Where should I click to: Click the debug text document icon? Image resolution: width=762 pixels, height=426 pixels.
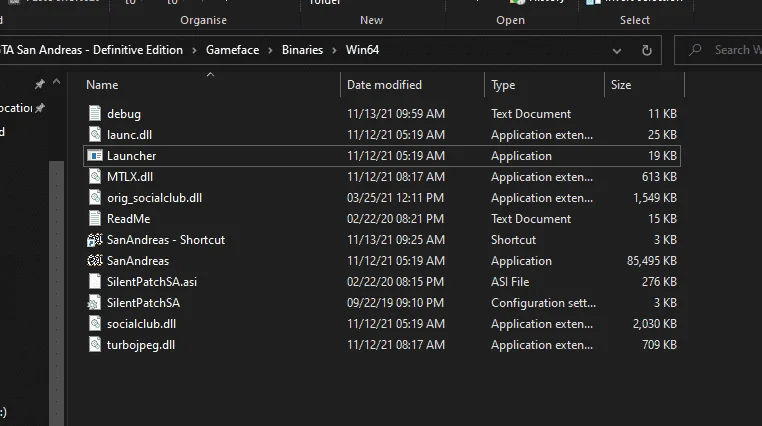pos(95,113)
